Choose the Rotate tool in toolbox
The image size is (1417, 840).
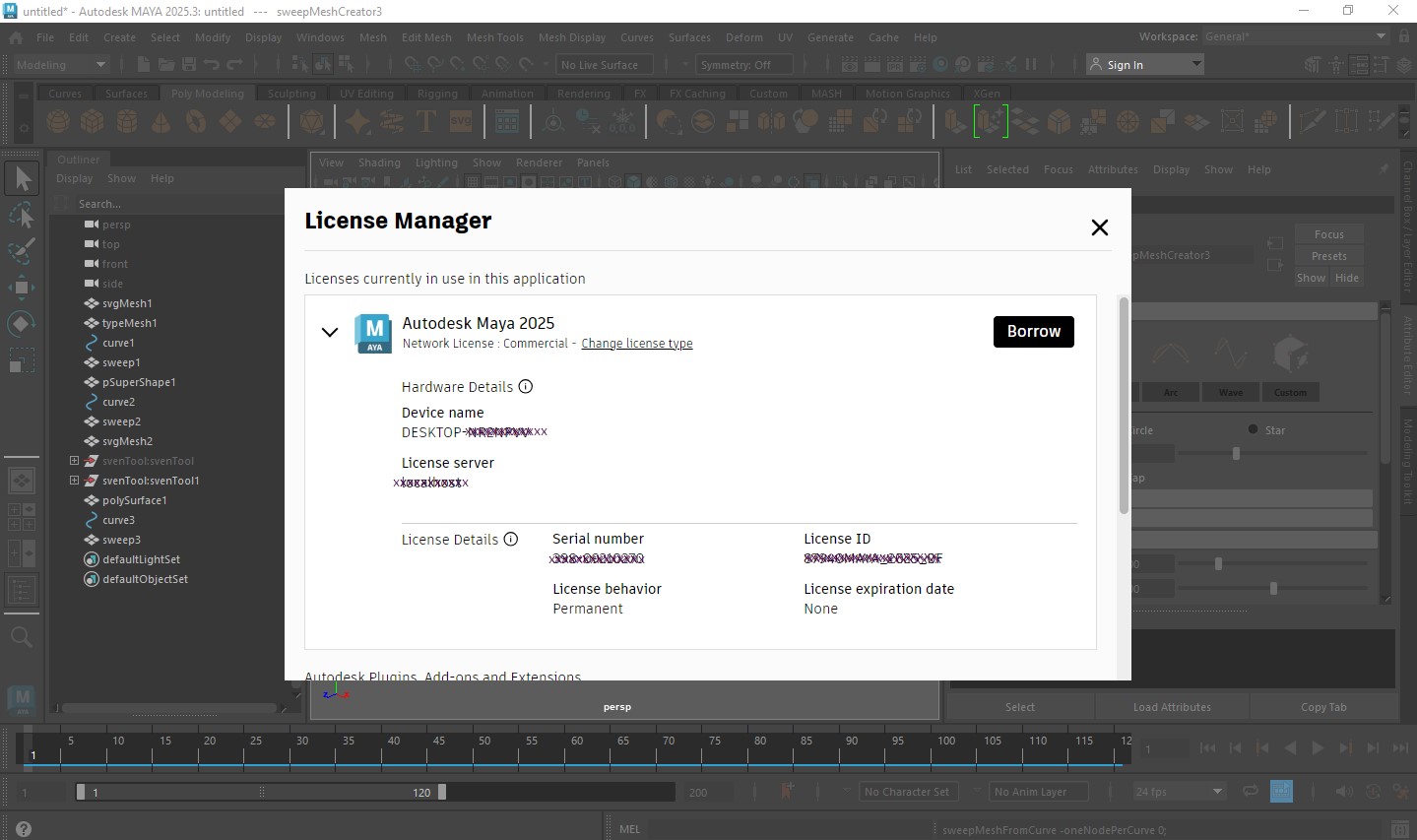point(22,324)
